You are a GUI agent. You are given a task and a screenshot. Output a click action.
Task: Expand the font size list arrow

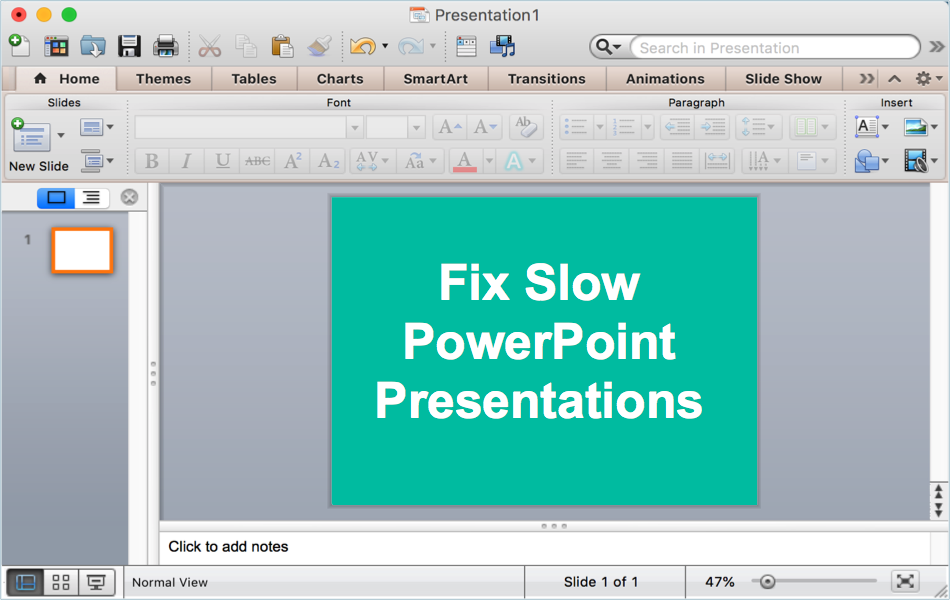point(416,128)
